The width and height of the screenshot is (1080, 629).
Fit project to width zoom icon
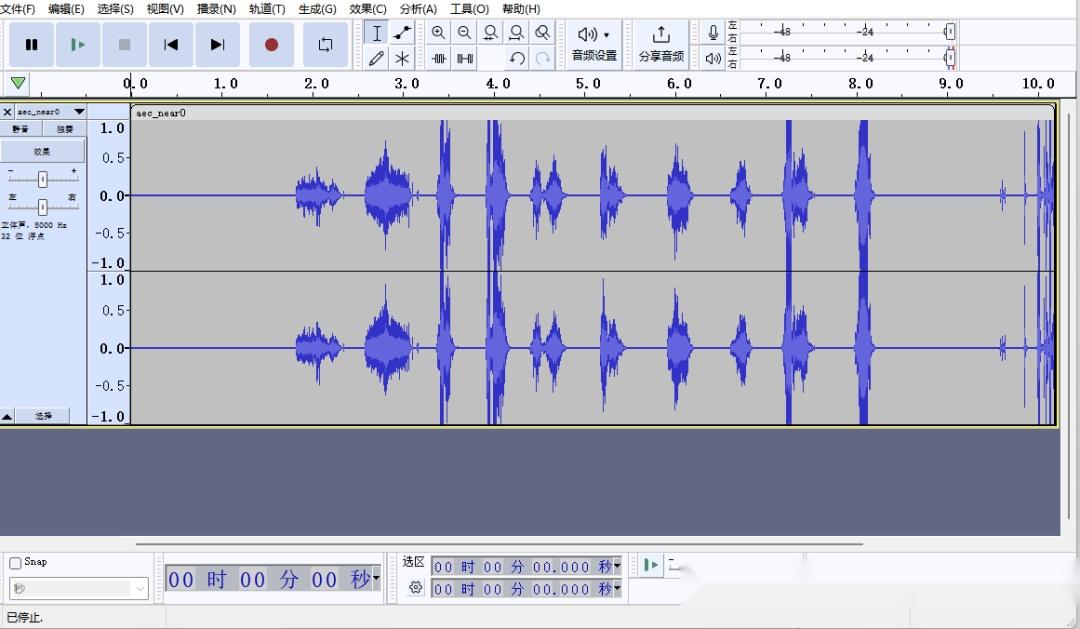coord(517,32)
